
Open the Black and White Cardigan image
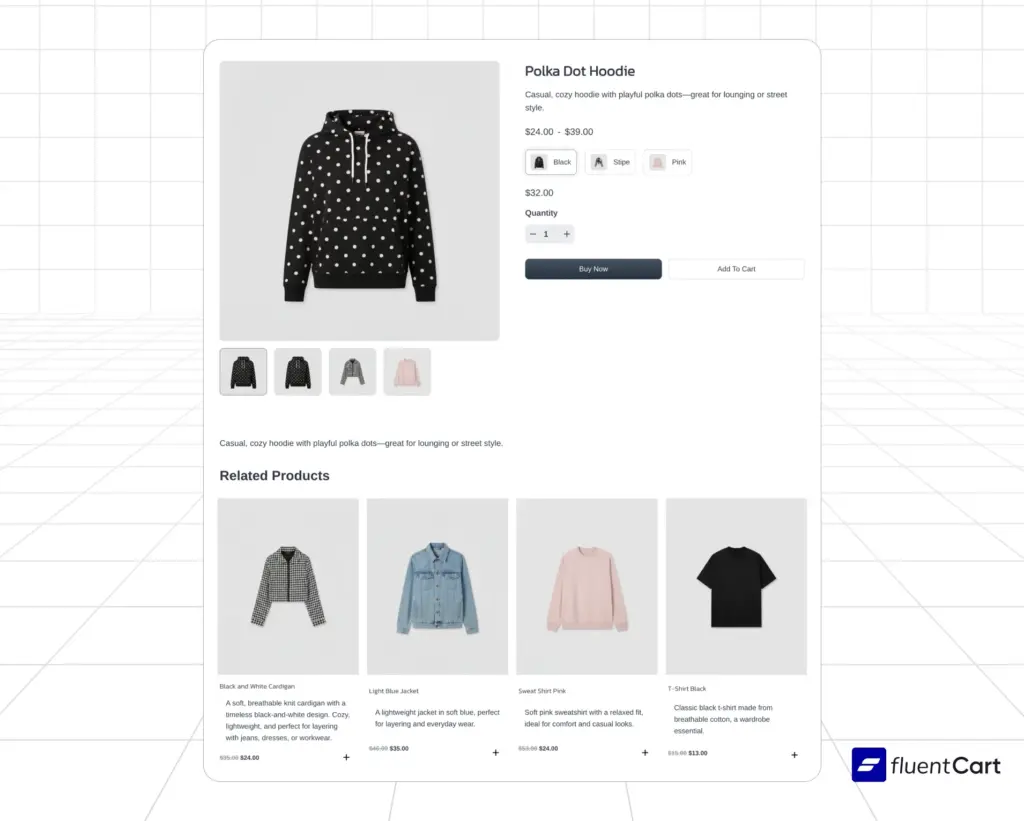pos(288,587)
